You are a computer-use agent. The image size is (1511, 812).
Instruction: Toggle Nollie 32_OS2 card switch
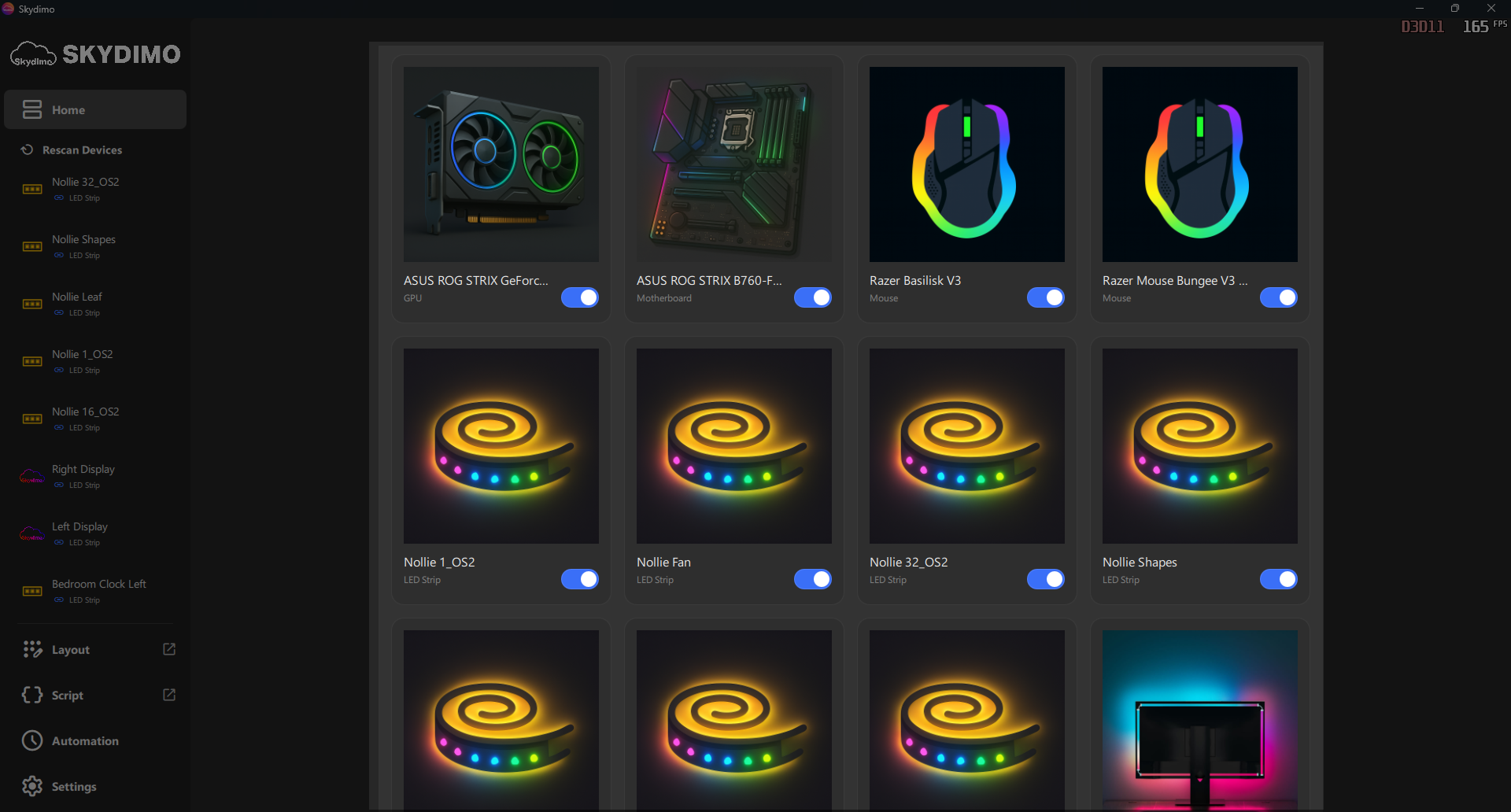point(1046,579)
